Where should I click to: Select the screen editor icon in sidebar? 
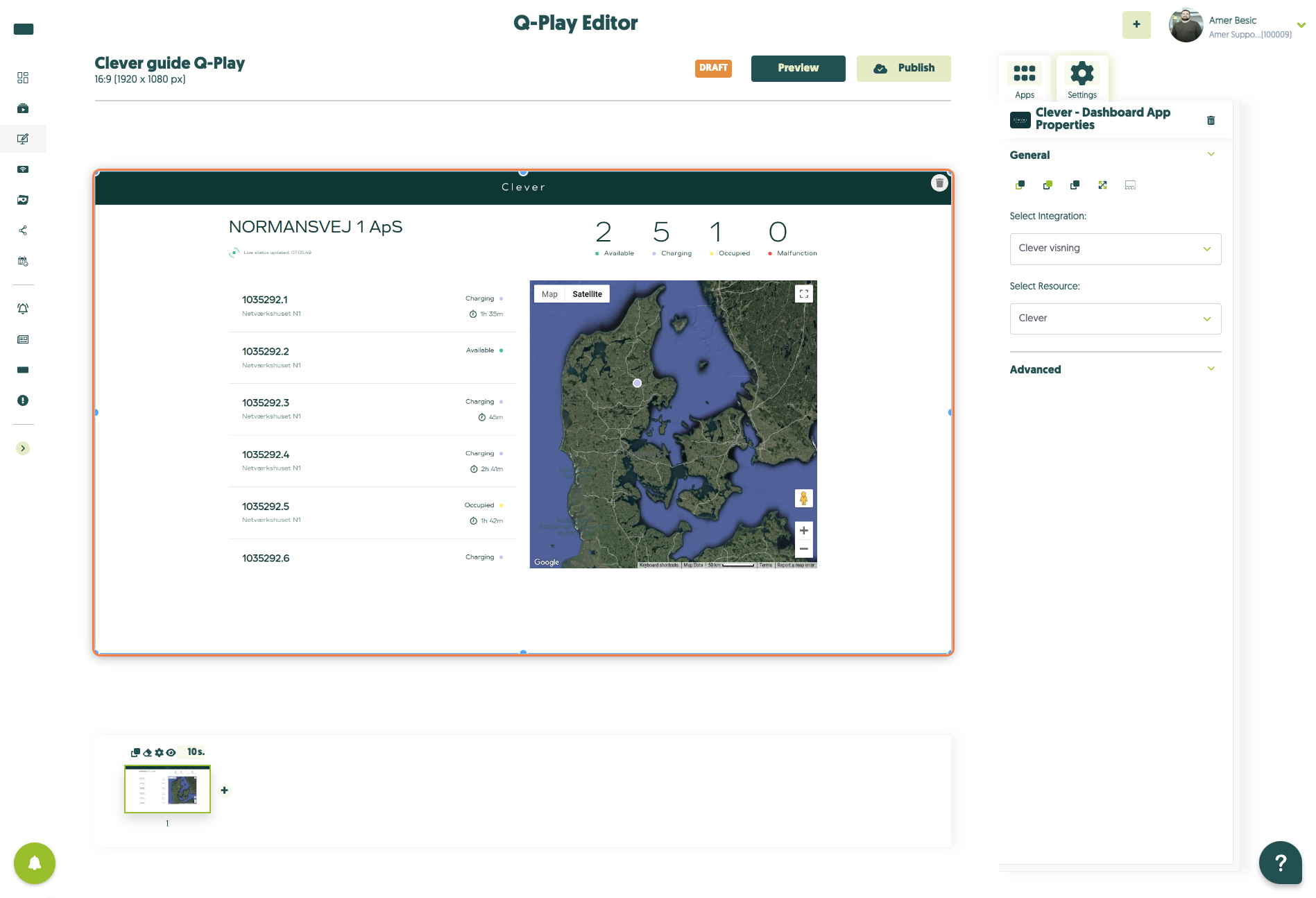tap(23, 139)
